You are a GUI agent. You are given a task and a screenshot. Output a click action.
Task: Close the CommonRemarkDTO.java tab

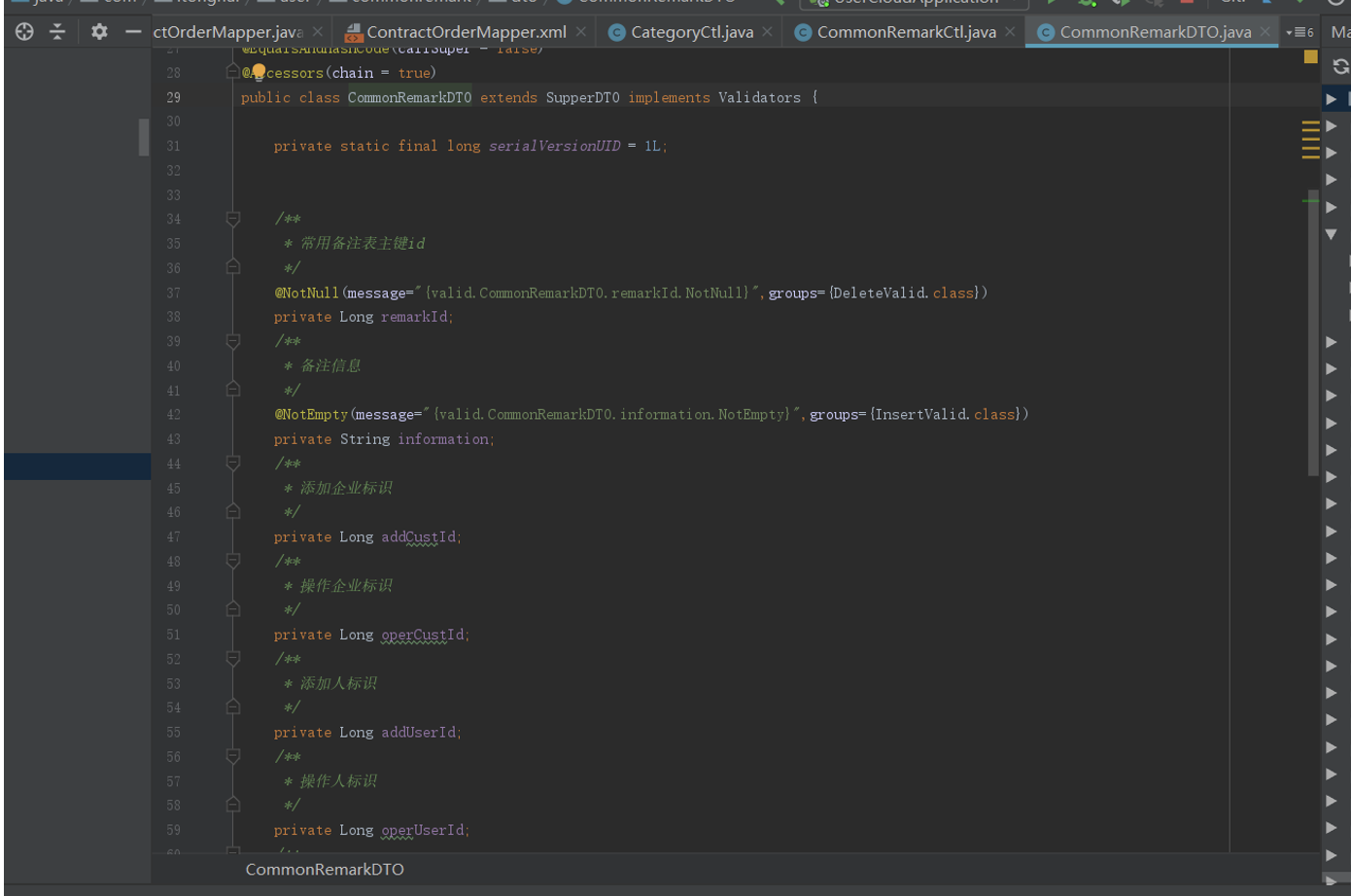coord(1265,32)
